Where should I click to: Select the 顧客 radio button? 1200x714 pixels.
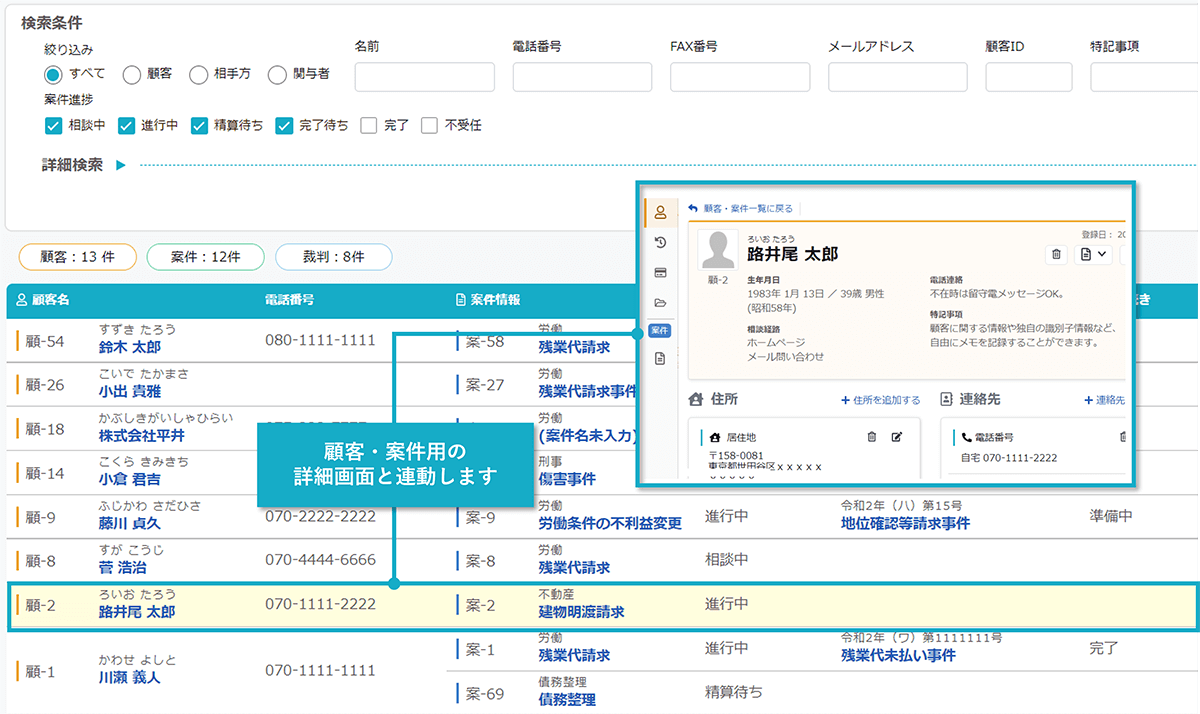(x=131, y=74)
